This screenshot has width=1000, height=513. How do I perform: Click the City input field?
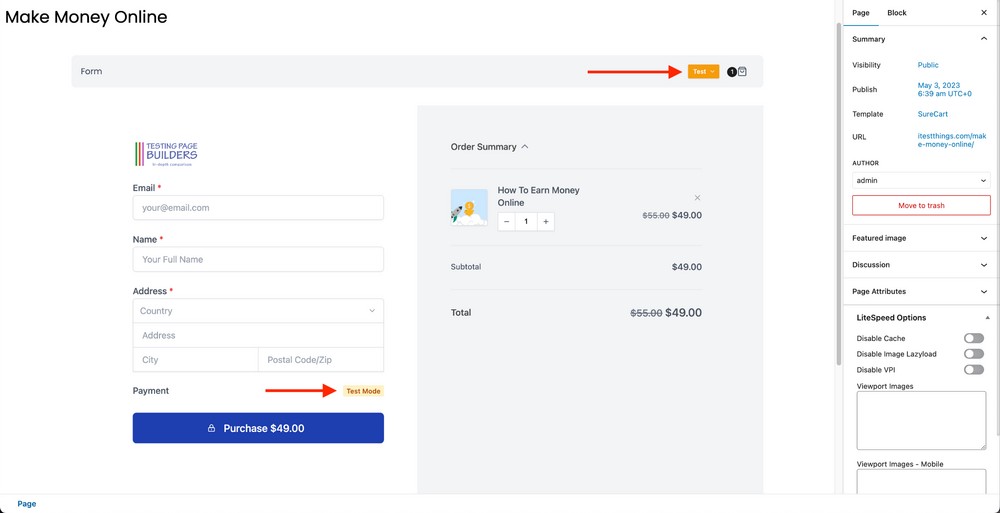click(196, 360)
